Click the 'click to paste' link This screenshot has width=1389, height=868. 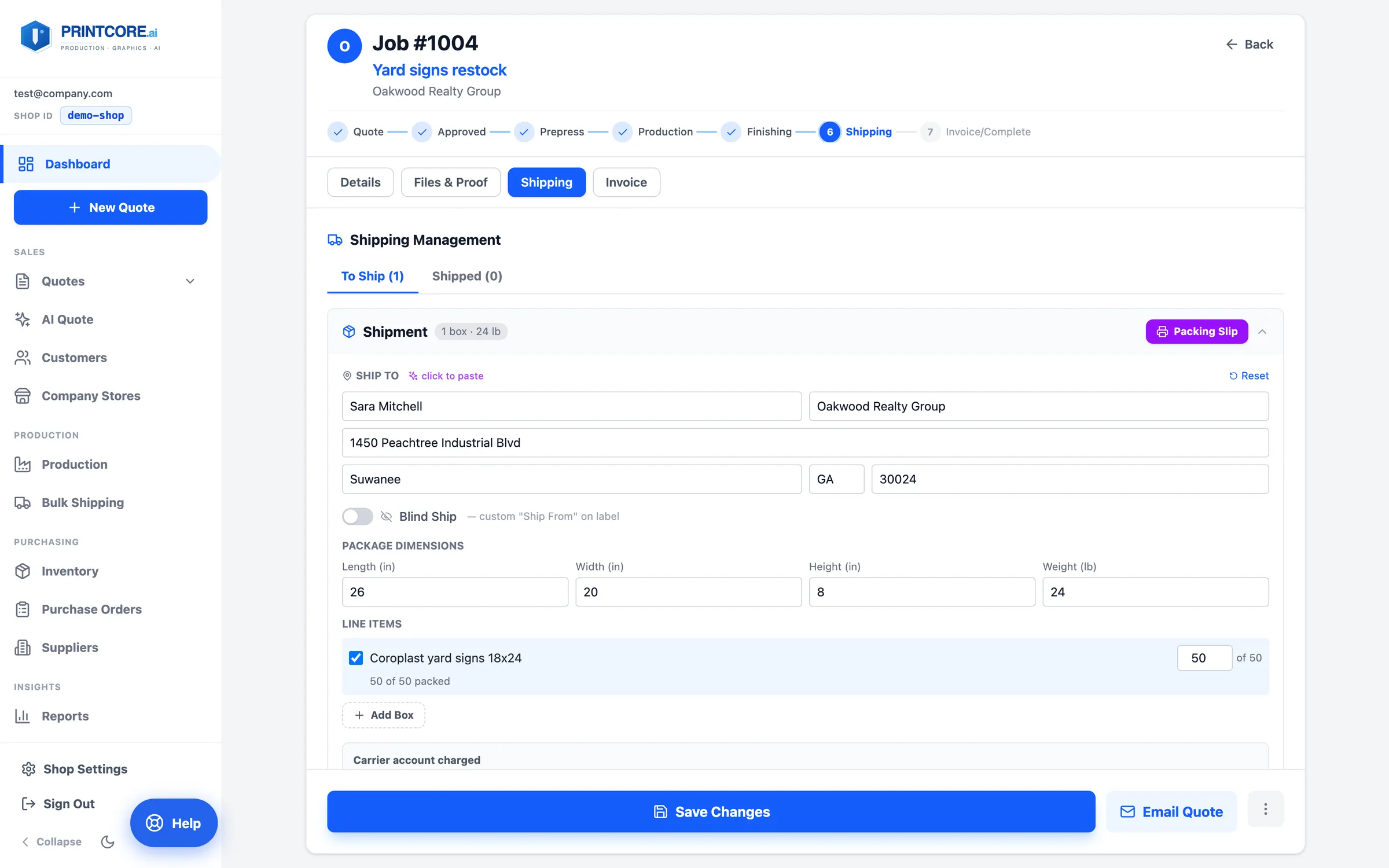[446, 376]
